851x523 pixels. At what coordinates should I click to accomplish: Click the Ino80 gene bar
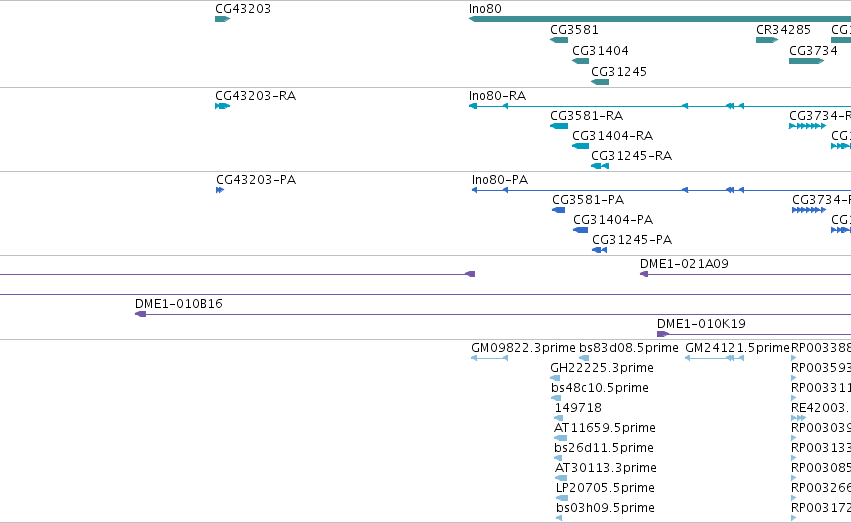659,19
